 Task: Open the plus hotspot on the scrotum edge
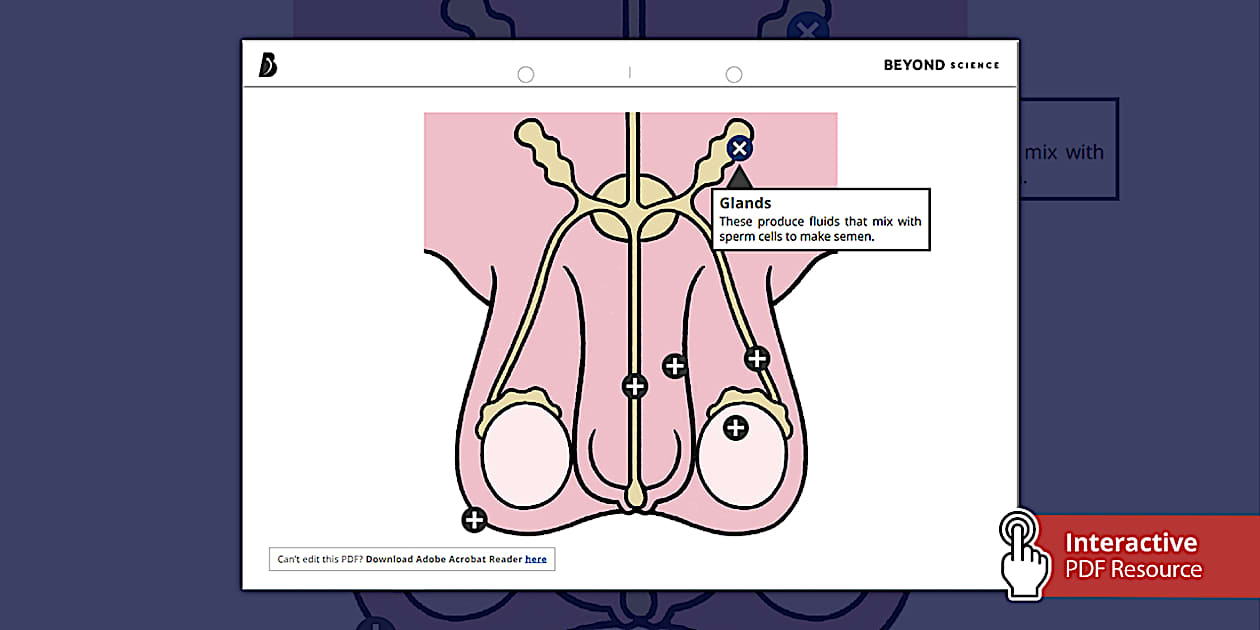474,520
